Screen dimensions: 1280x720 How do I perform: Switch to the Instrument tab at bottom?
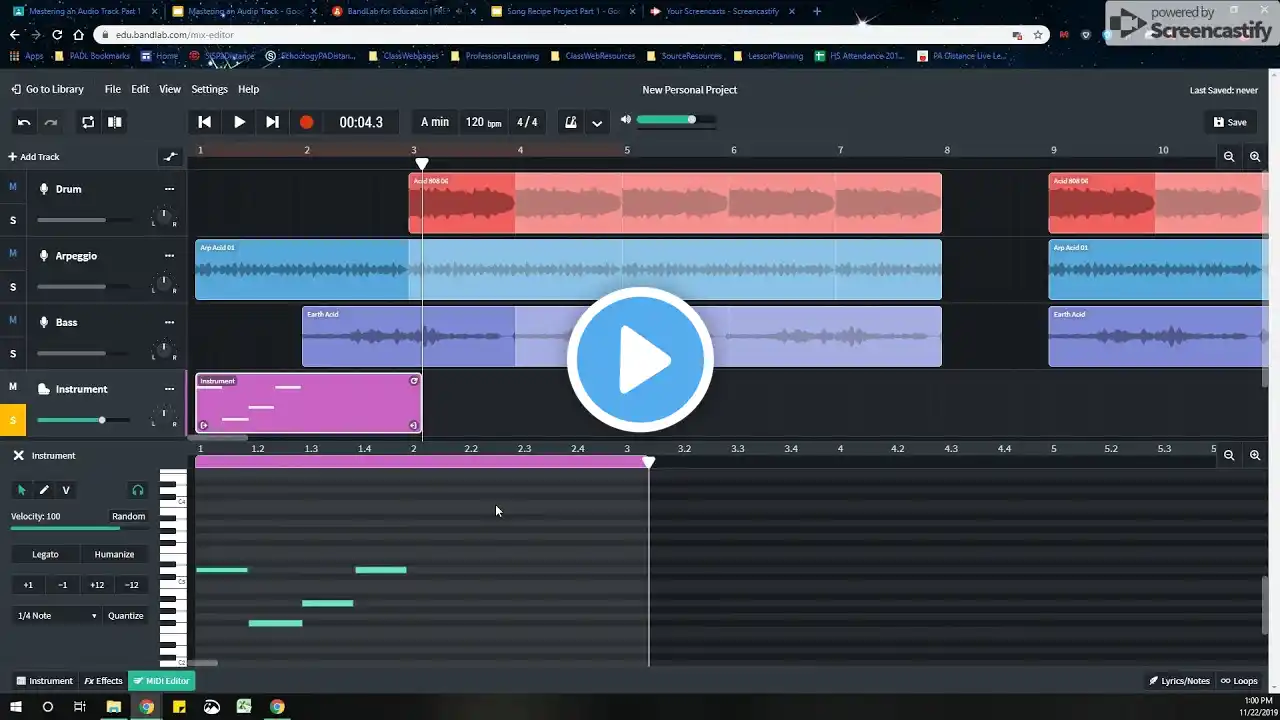[x=44, y=681]
